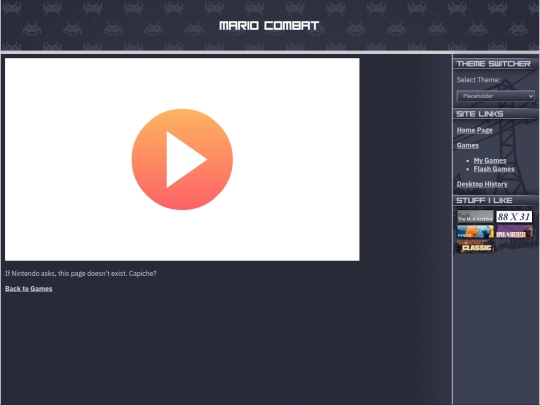Click the Mario Combat page title
Screen dimensions: 540x405
click(269, 26)
